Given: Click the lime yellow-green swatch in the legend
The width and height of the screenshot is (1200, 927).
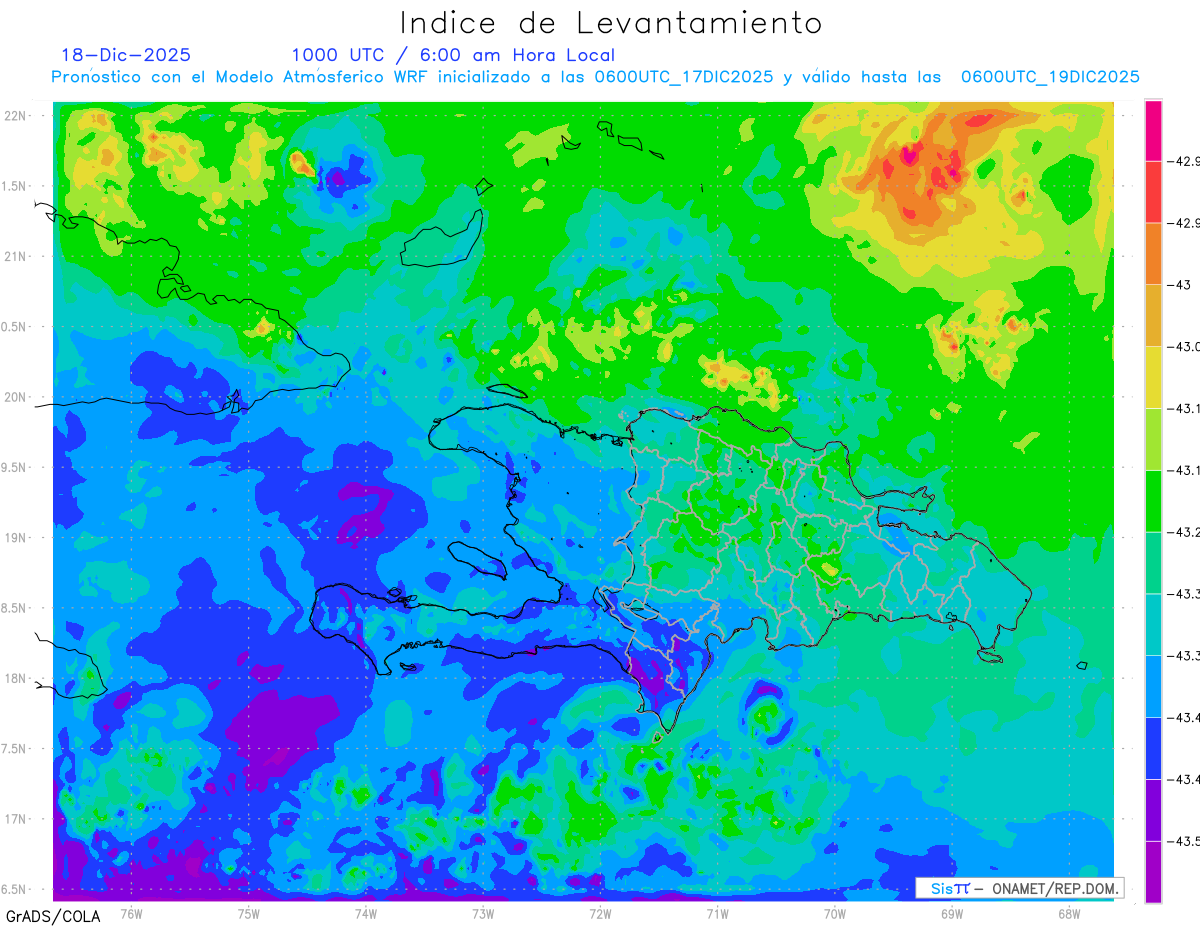Looking at the screenshot, I should coord(1153,439).
